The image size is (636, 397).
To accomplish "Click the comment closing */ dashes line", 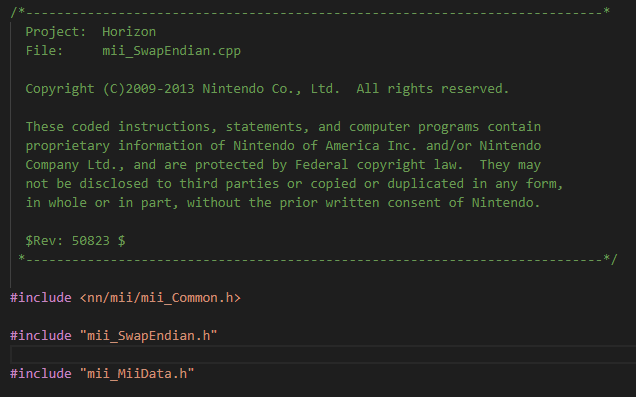I will pos(318,260).
